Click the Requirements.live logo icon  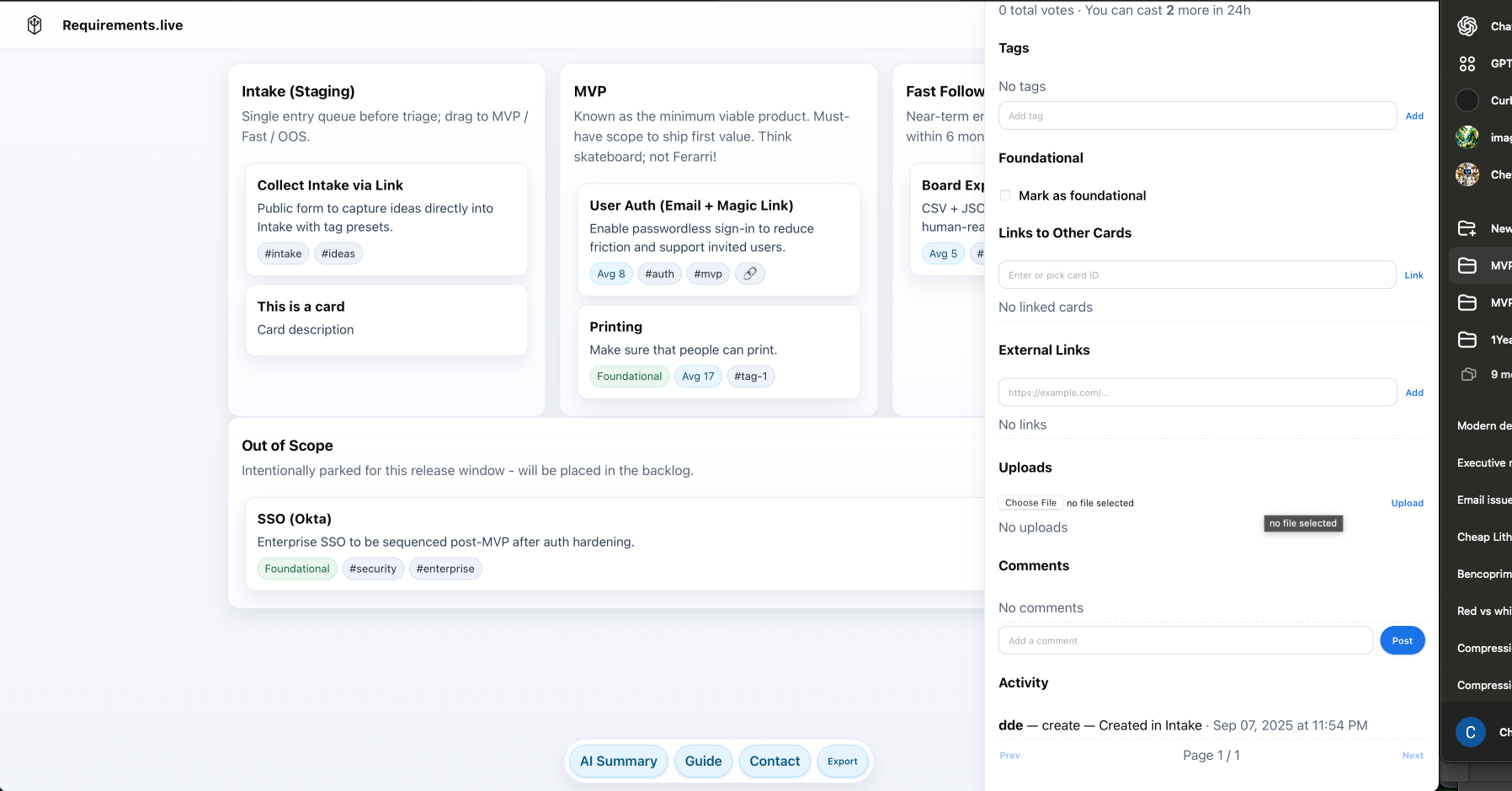point(35,25)
